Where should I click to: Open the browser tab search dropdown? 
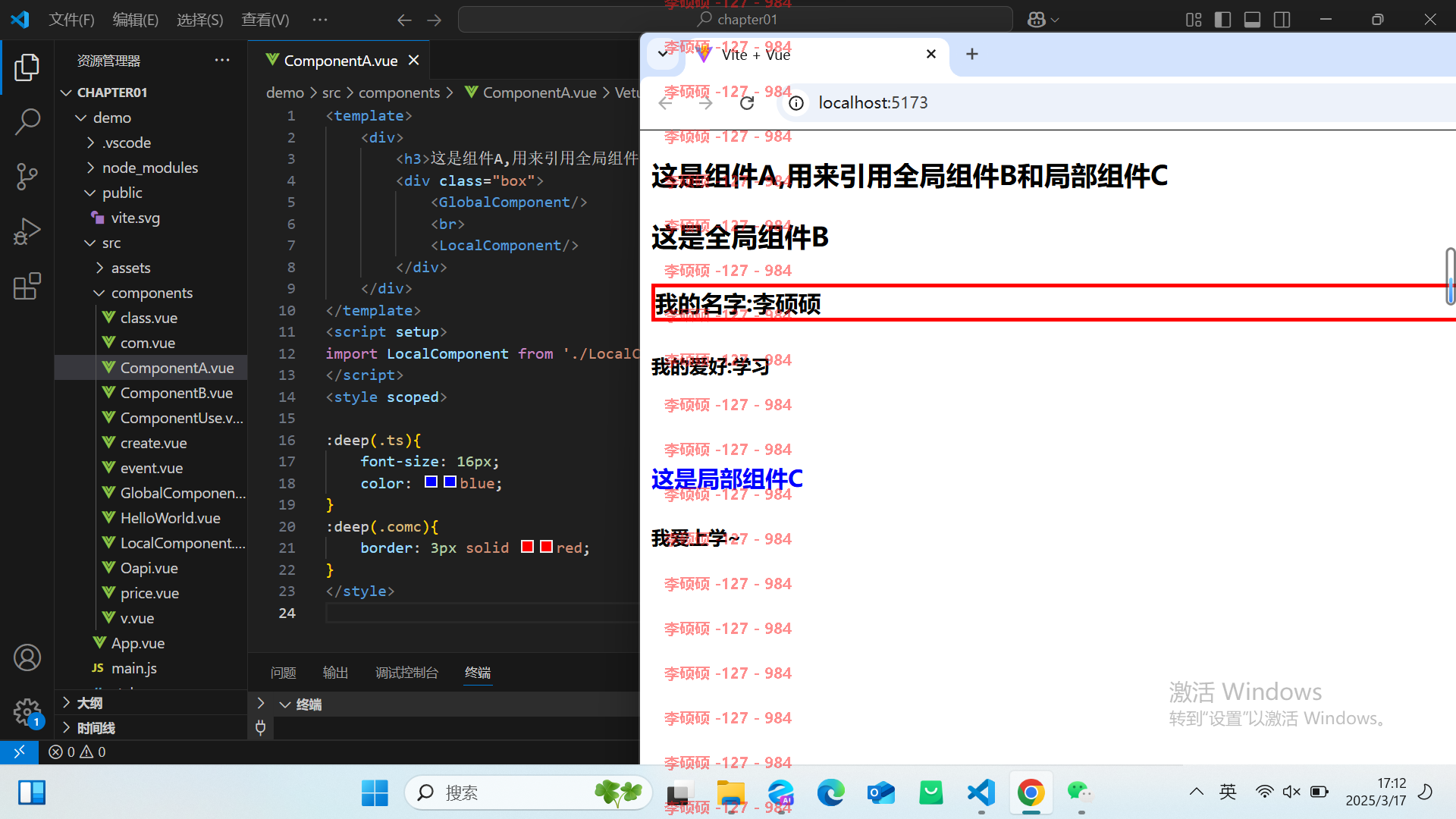click(x=663, y=54)
